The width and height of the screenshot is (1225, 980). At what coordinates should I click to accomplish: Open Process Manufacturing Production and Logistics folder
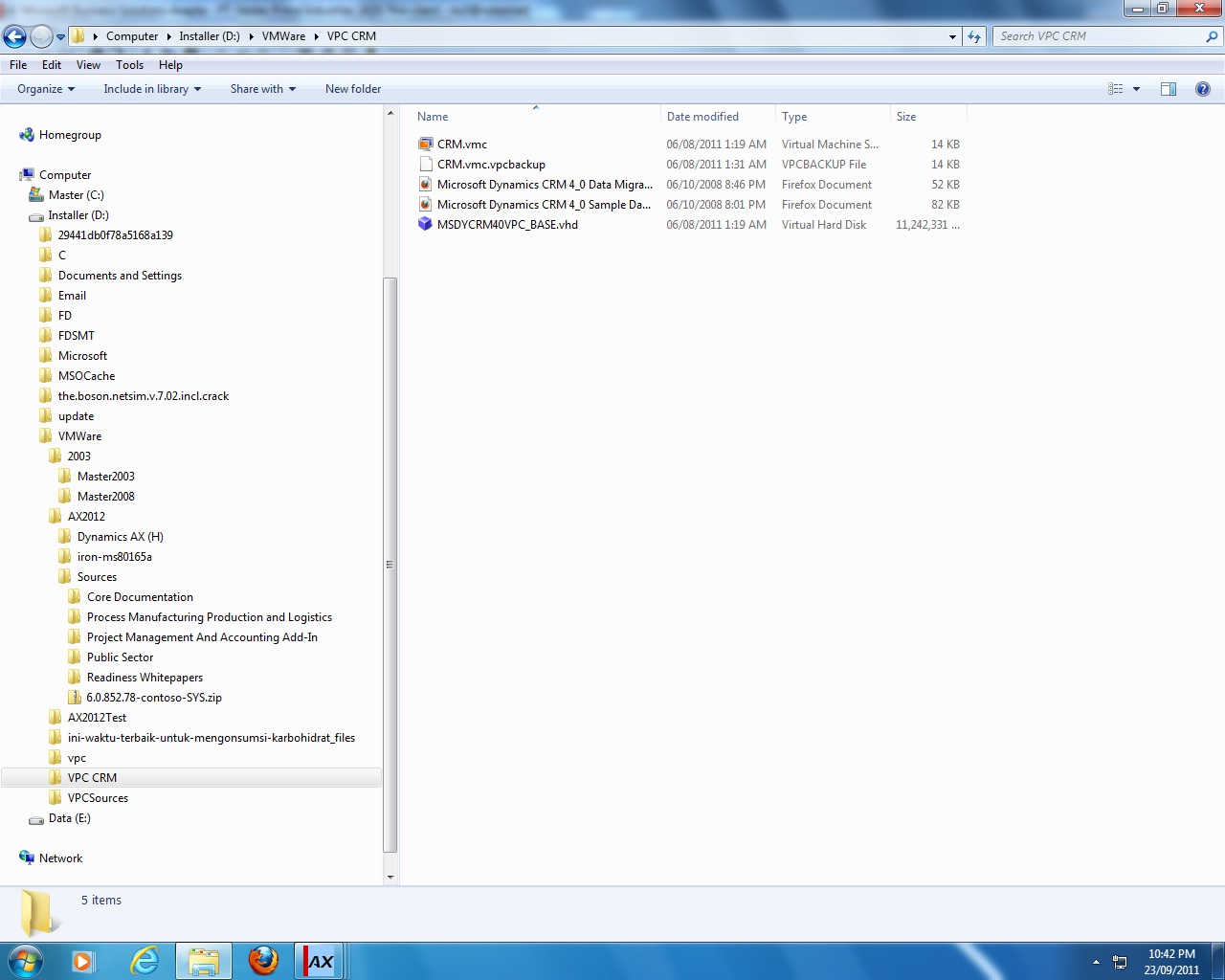pyautogui.click(x=210, y=617)
